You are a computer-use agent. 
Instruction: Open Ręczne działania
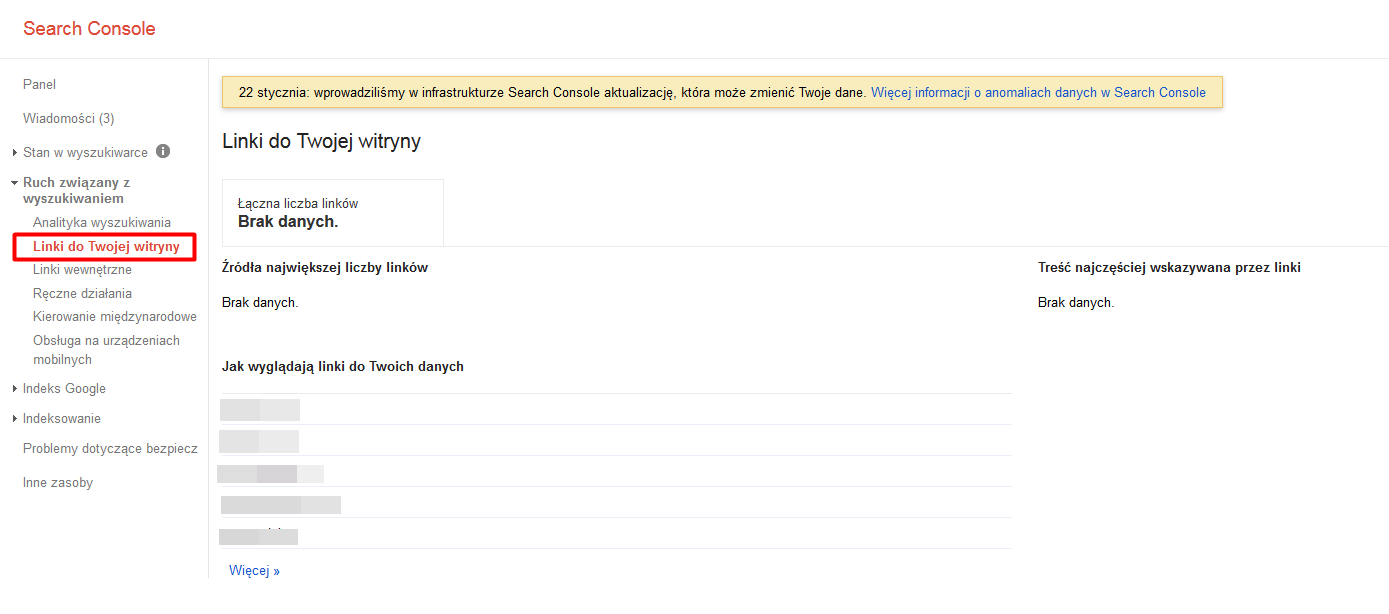point(82,293)
